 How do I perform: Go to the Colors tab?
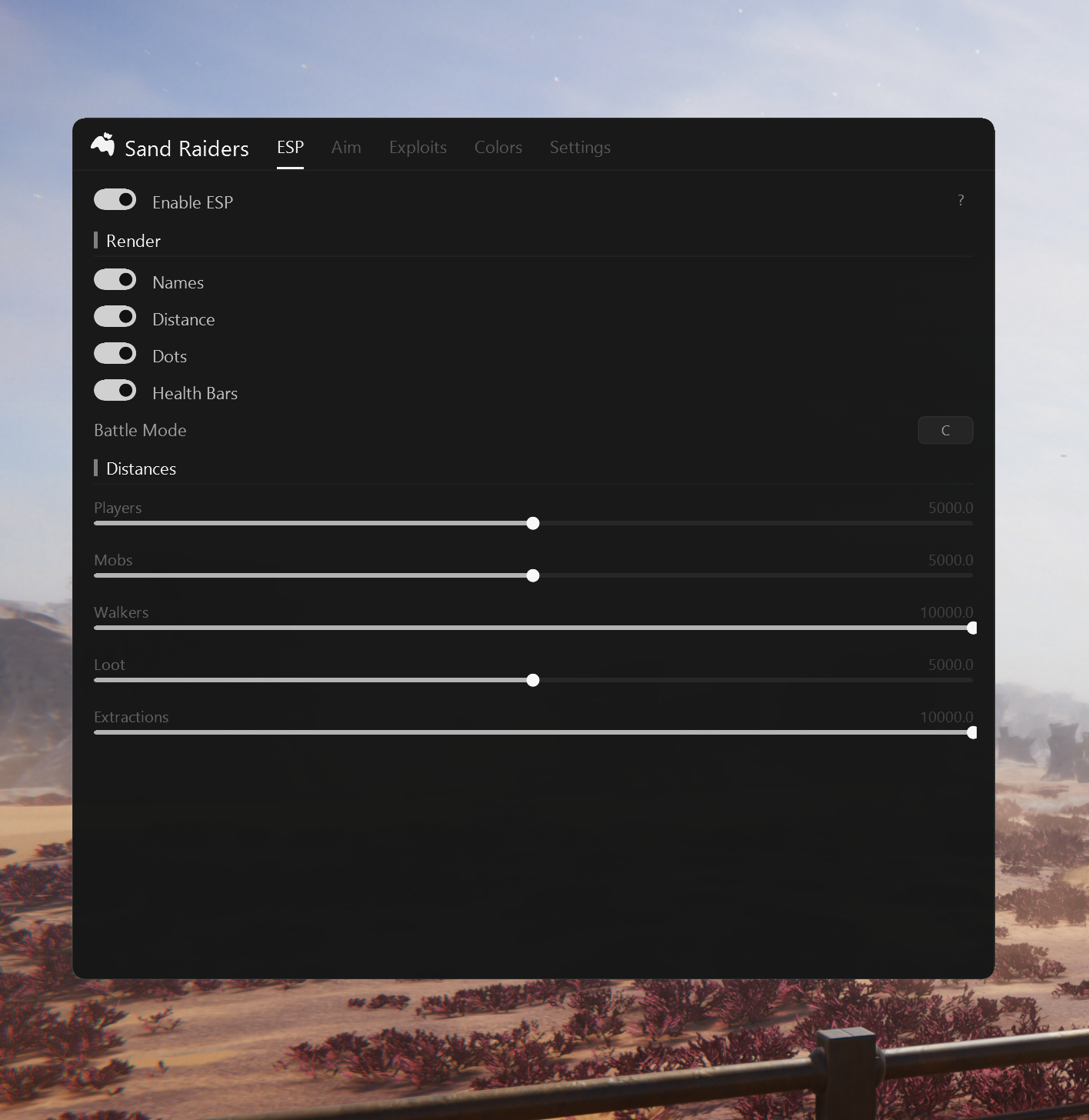click(498, 147)
